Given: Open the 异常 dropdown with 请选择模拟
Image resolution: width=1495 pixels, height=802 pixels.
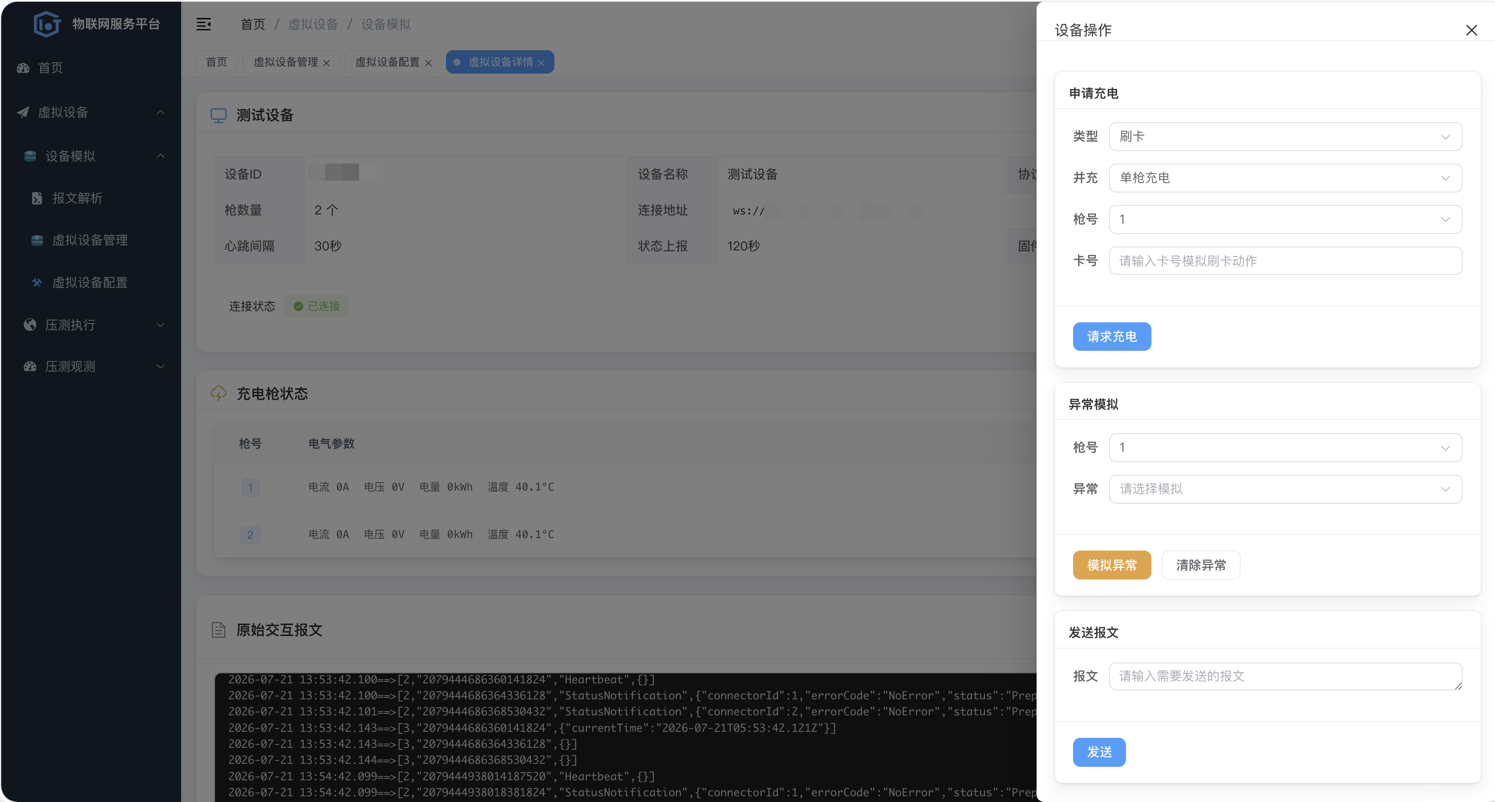Looking at the screenshot, I should point(1285,489).
